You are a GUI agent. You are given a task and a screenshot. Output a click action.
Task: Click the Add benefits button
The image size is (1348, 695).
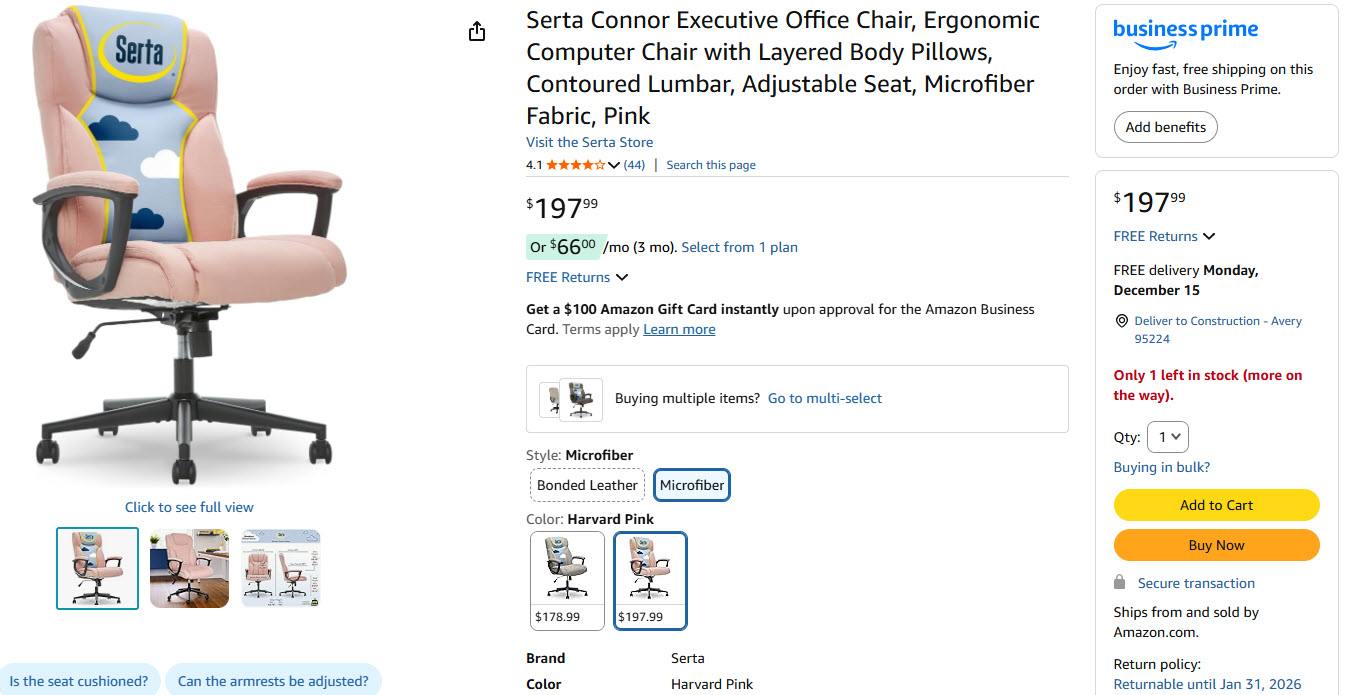1165,127
